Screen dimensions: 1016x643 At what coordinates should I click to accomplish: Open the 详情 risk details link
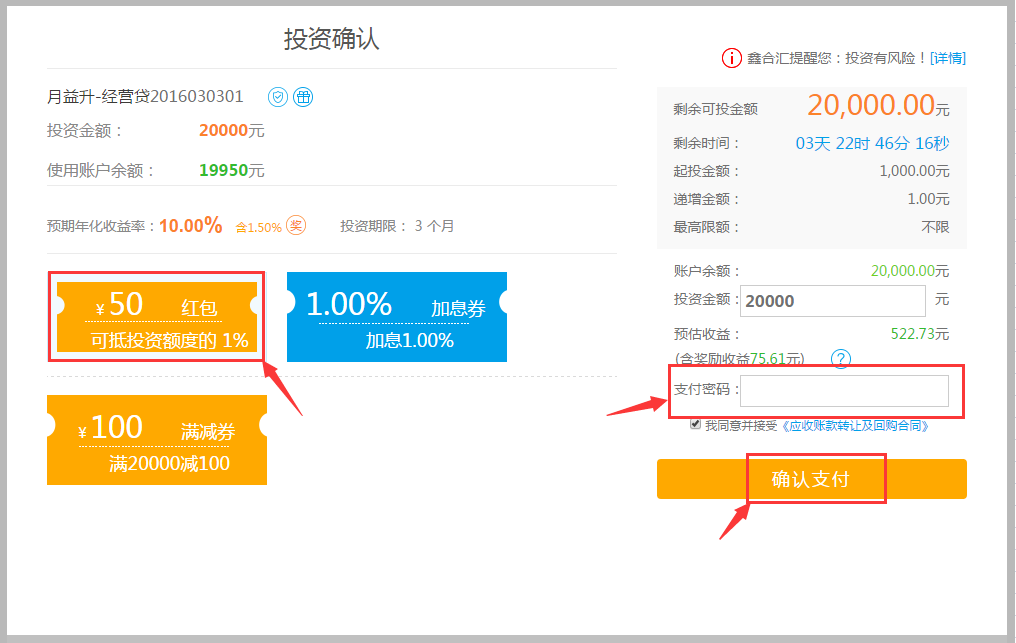947,58
